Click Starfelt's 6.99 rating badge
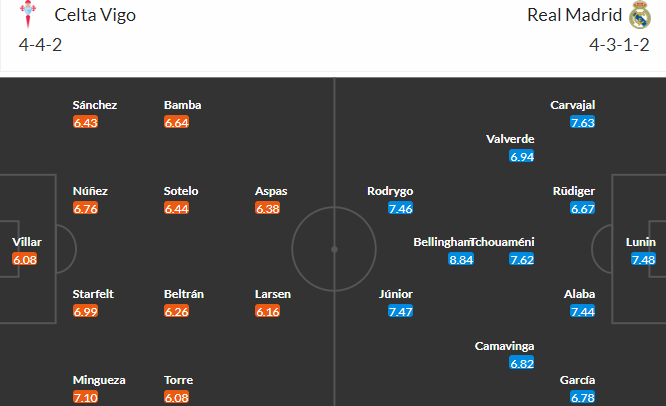The width and height of the screenshot is (666, 406). [x=85, y=311]
